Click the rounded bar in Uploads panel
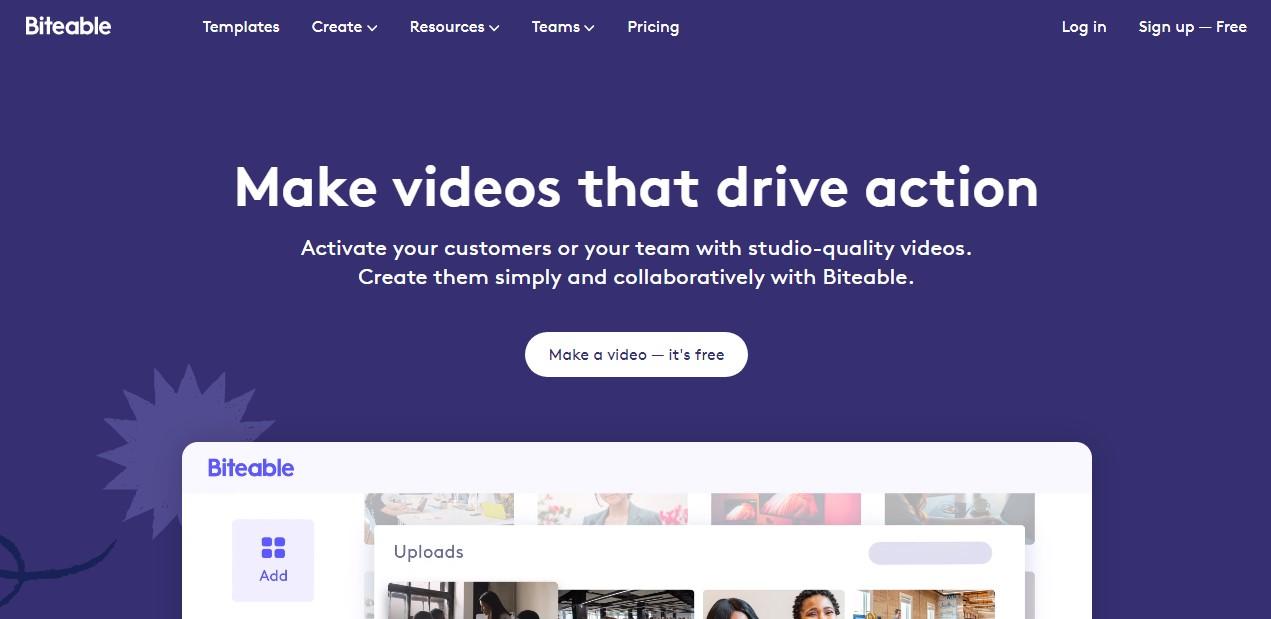 pyautogui.click(x=930, y=553)
